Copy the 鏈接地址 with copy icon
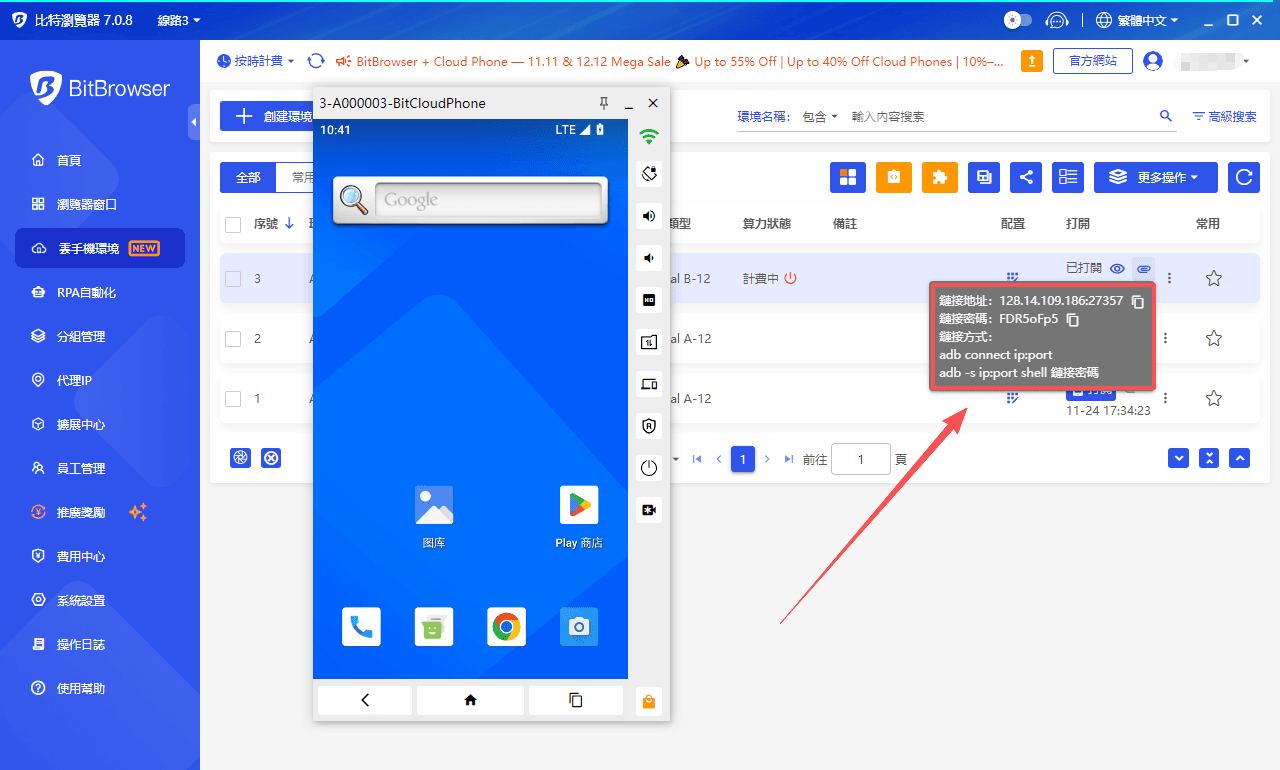Viewport: 1280px width, 770px height. click(x=1137, y=301)
